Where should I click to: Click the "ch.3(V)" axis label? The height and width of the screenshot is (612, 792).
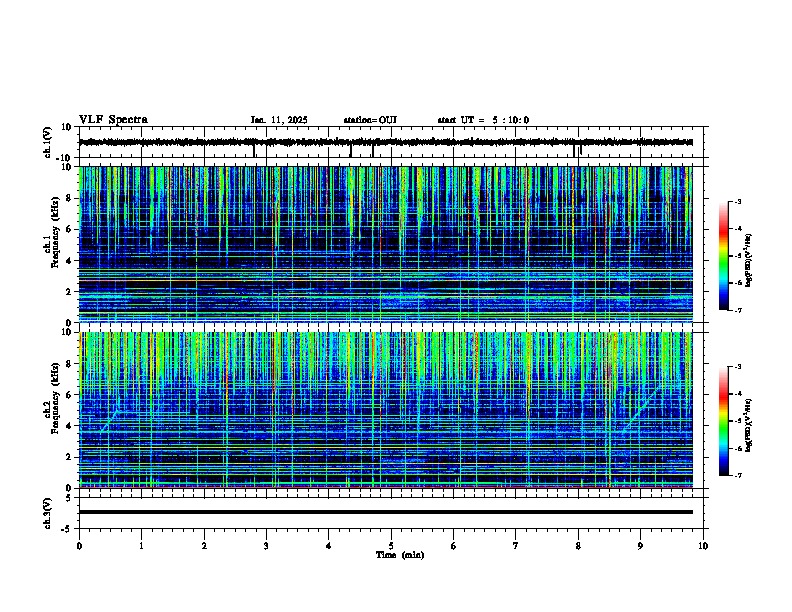[48, 514]
